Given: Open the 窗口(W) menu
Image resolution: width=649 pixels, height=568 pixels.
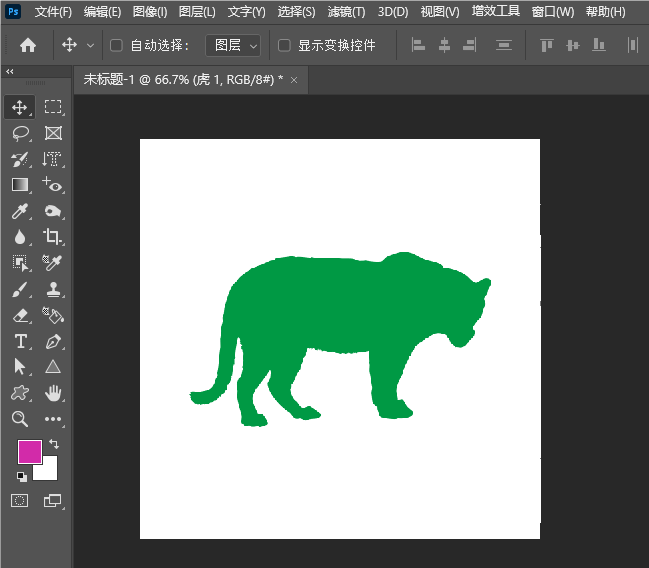Looking at the screenshot, I should 553,12.
